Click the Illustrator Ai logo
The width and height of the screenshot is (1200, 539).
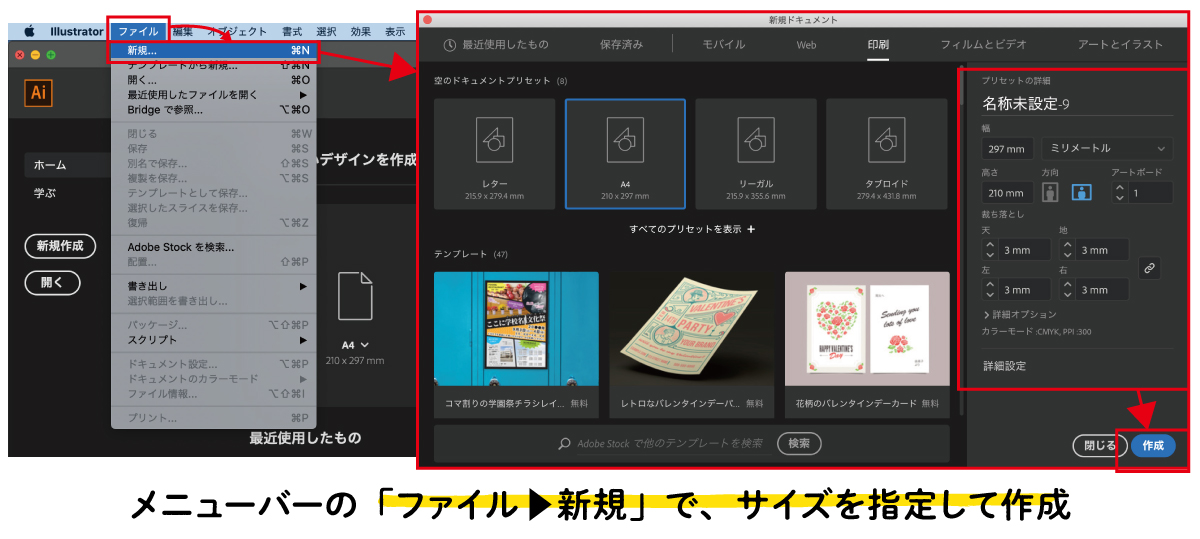pos(39,93)
